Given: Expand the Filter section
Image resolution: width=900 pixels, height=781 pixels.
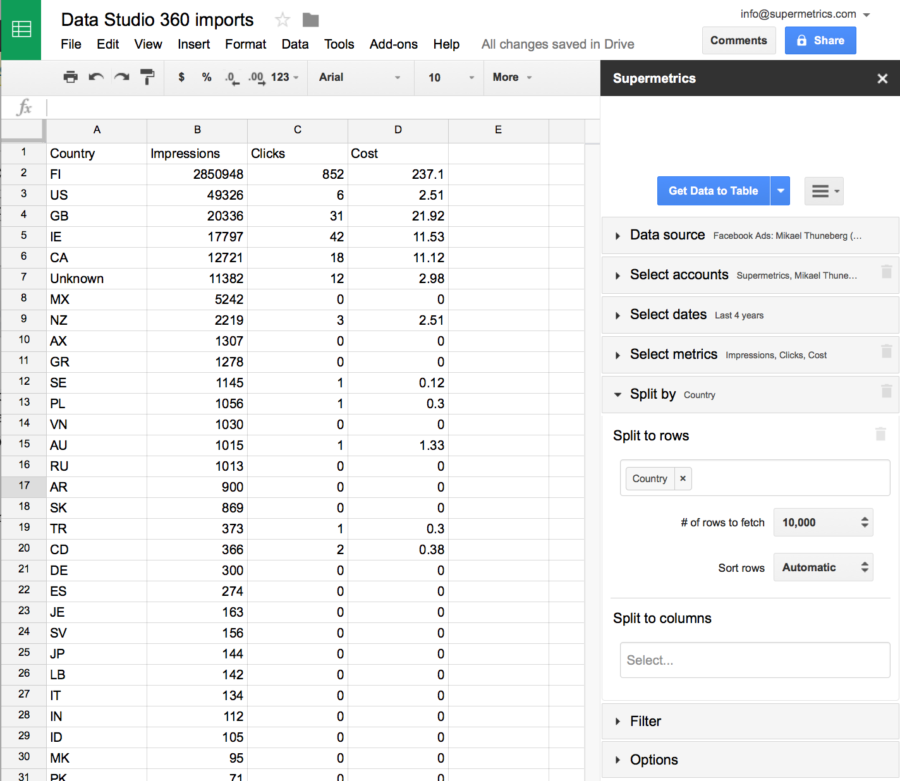Looking at the screenshot, I should pyautogui.click(x=750, y=721).
